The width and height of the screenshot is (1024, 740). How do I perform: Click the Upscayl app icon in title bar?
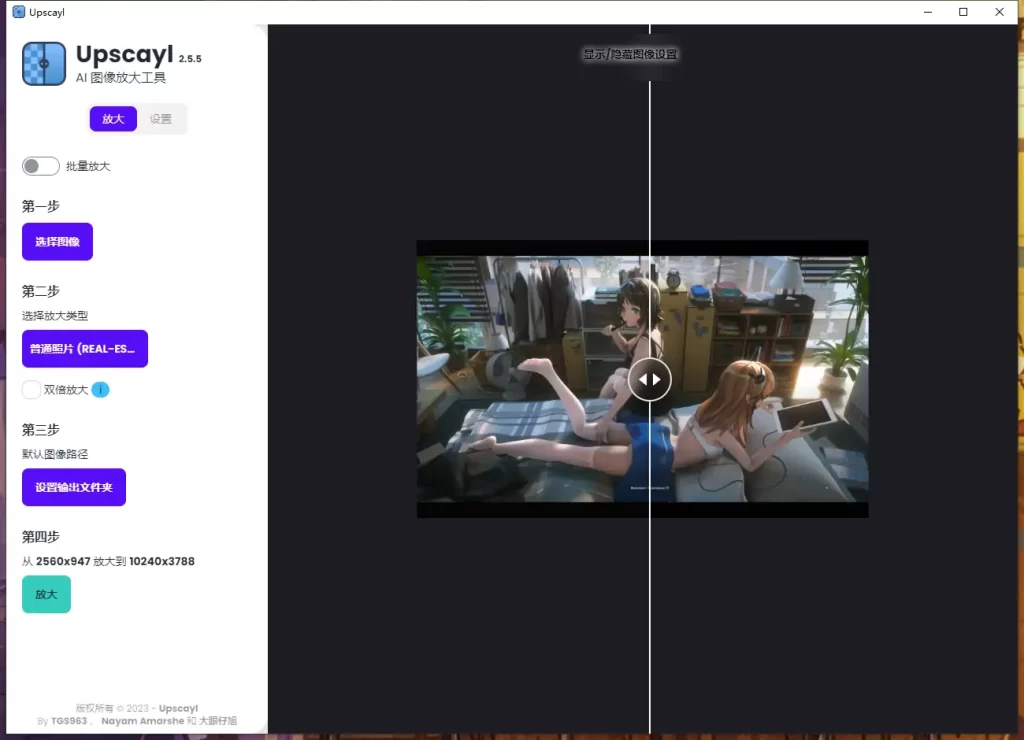tap(18, 12)
